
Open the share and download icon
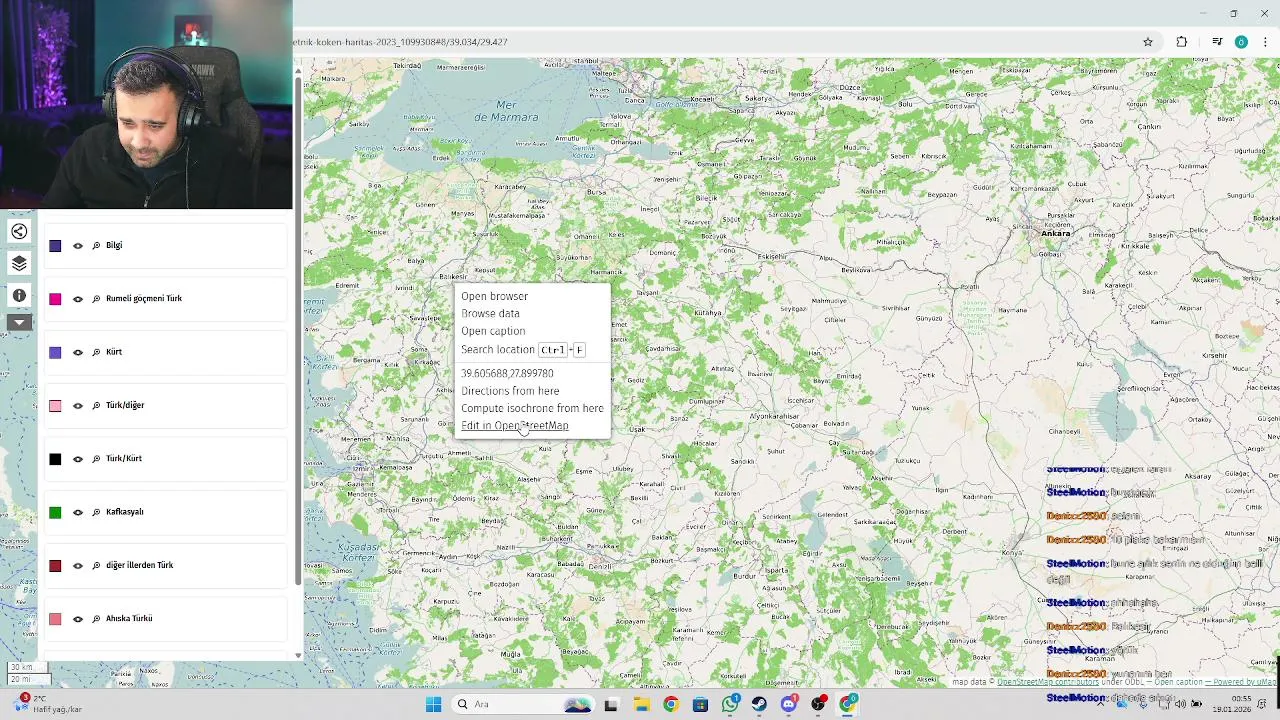[19, 231]
